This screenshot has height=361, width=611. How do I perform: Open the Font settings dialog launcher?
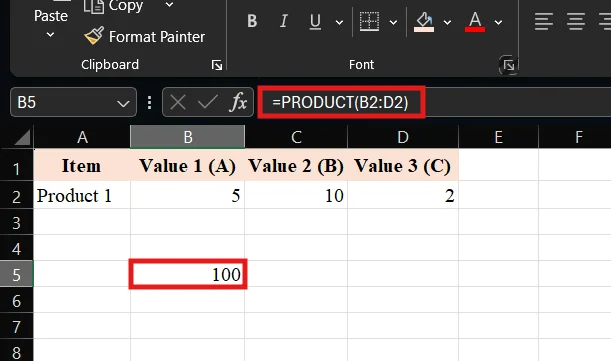(x=509, y=65)
